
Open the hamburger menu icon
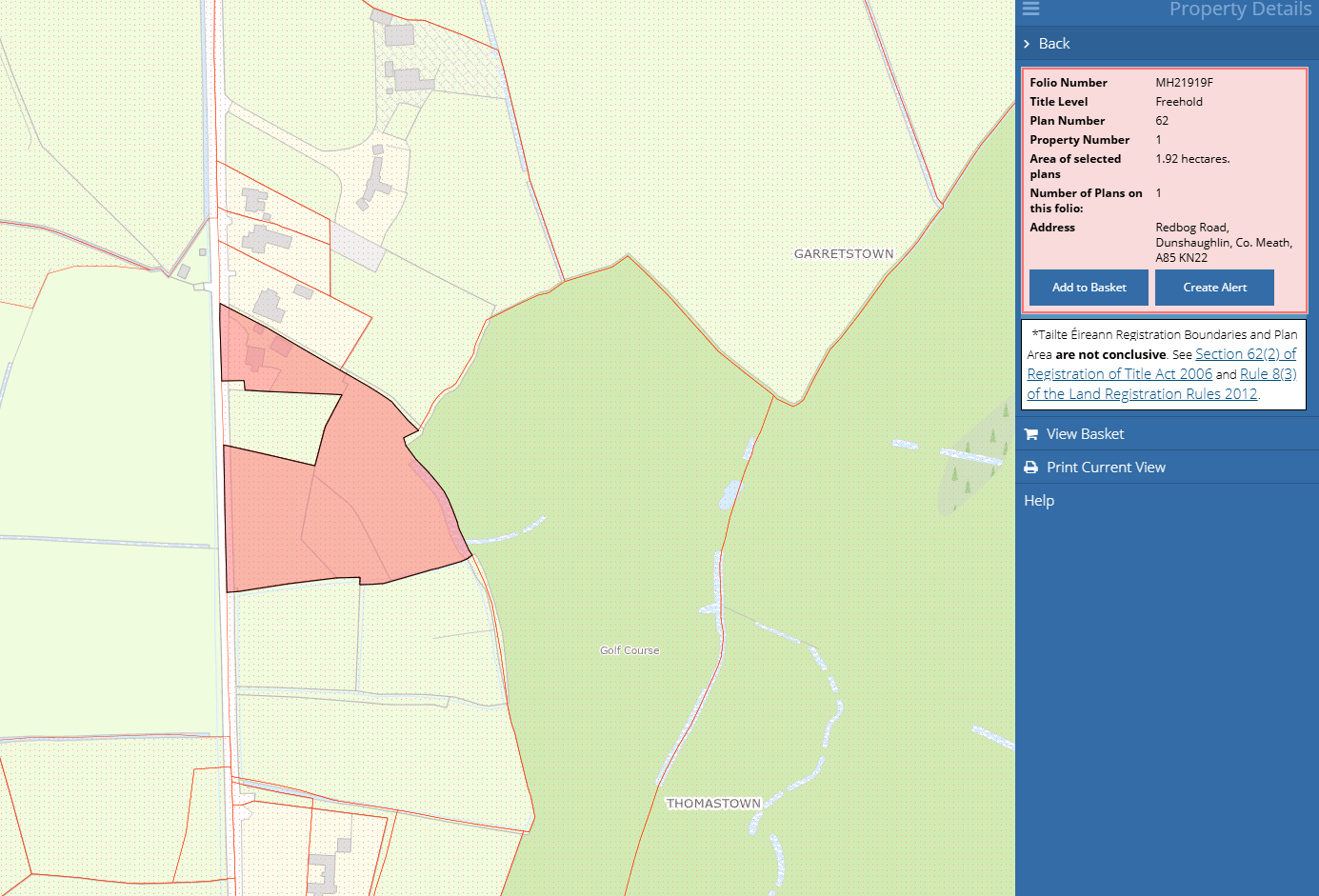(1030, 9)
